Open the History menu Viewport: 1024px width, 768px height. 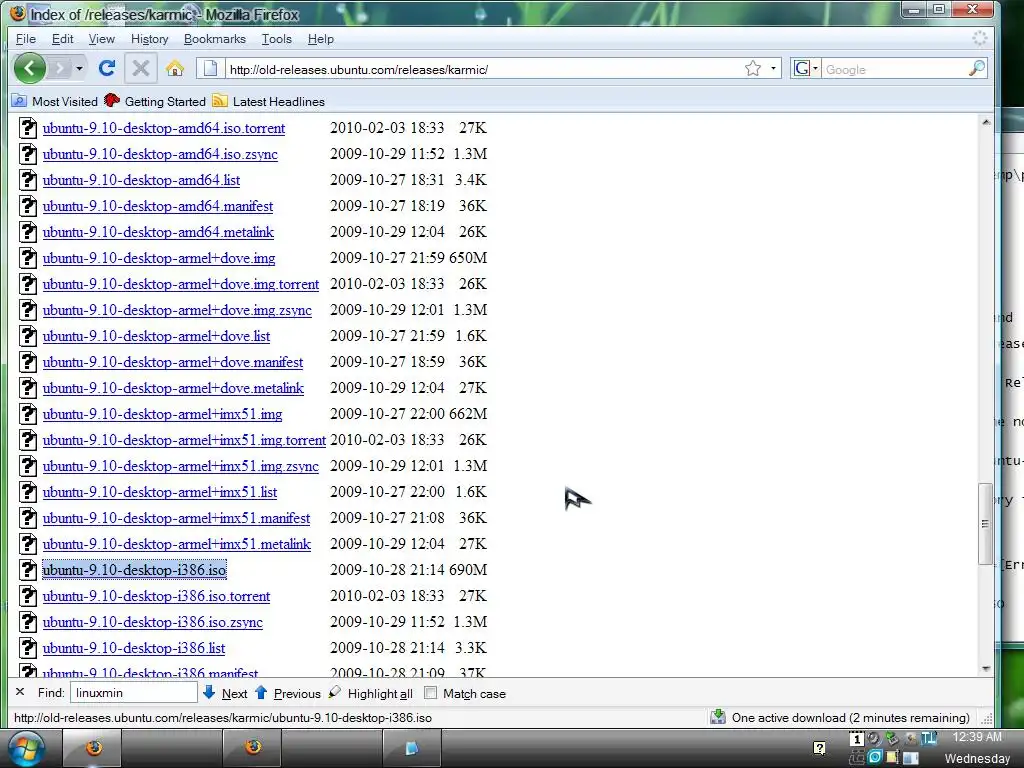tap(150, 39)
